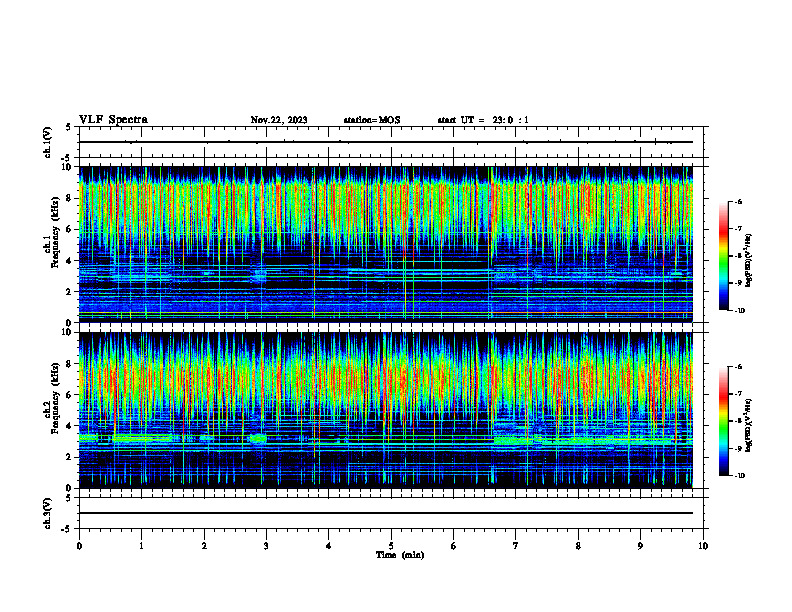Image resolution: width=792 pixels, height=612 pixels.
Task: Click time axis tick label '1'
Action: click(141, 546)
